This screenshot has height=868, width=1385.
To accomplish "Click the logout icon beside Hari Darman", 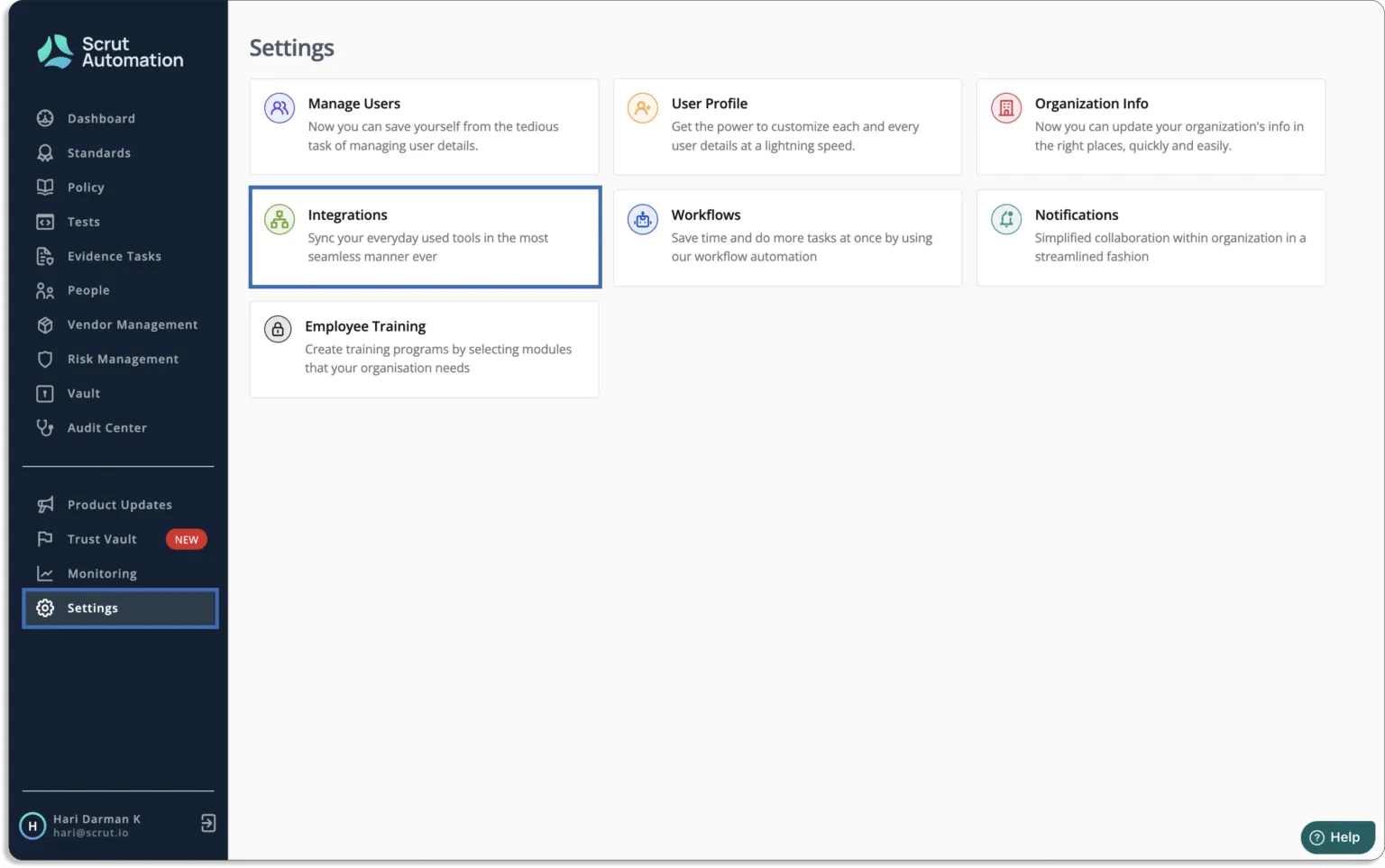I will click(x=208, y=823).
